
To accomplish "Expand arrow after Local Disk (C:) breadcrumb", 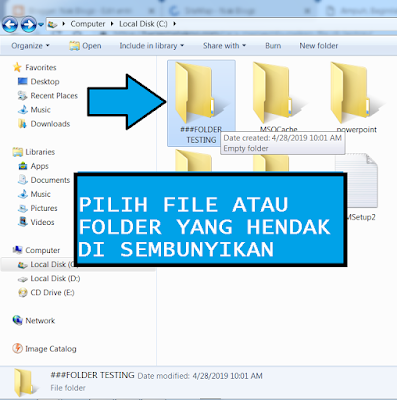I will coord(174,24).
